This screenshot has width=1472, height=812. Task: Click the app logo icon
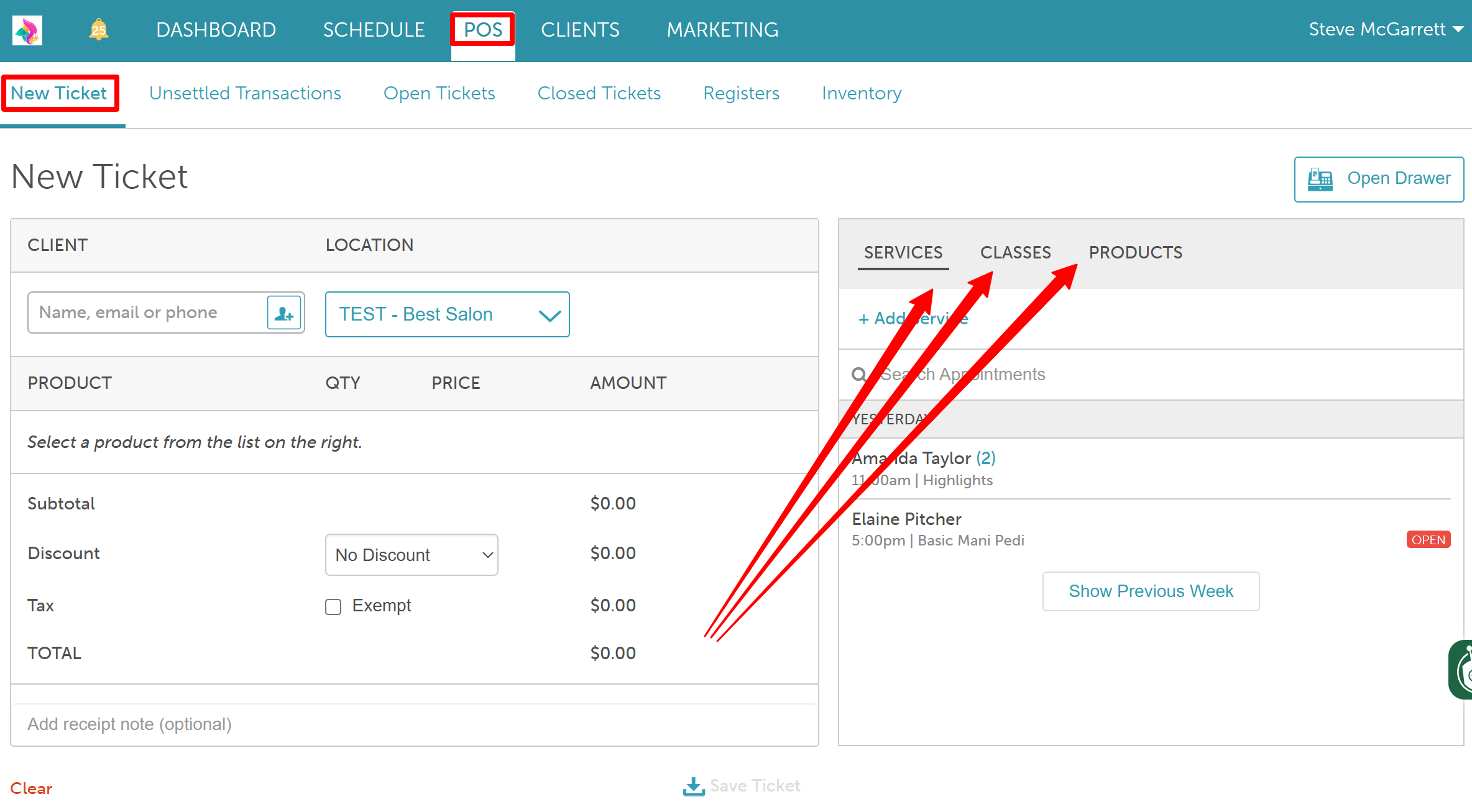pos(27,30)
